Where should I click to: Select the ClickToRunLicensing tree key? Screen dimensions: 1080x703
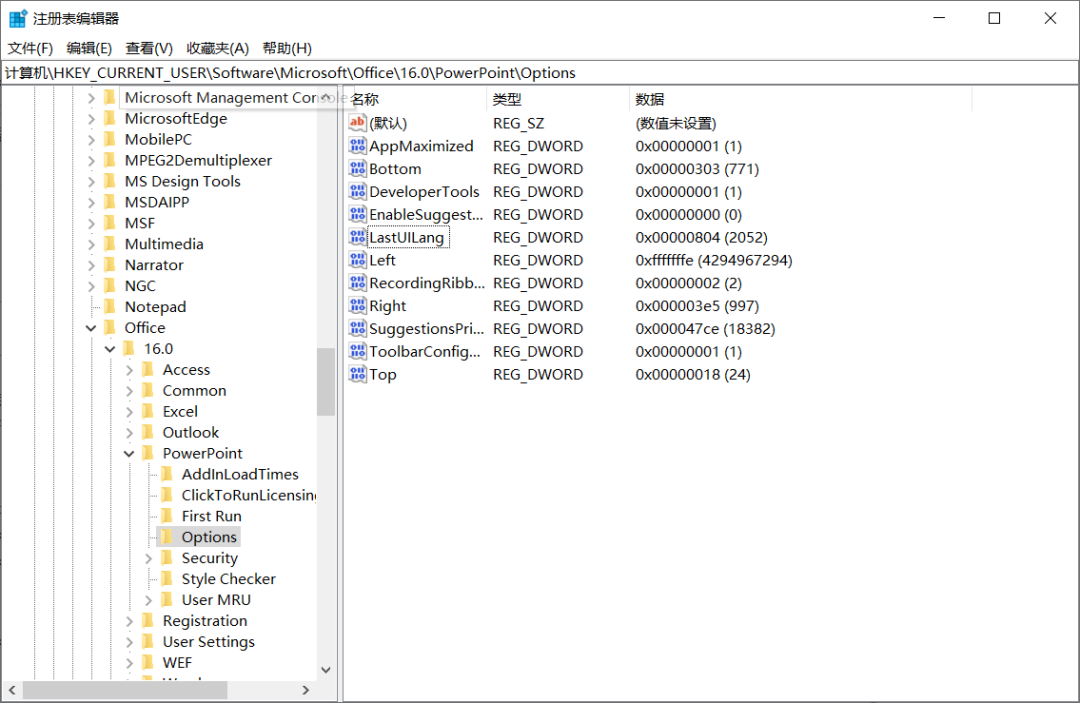tap(247, 495)
